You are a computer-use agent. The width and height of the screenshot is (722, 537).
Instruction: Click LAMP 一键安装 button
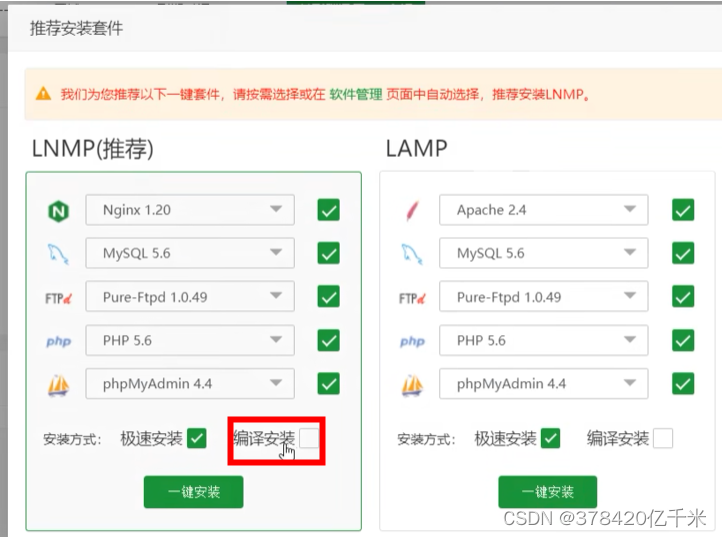click(547, 492)
